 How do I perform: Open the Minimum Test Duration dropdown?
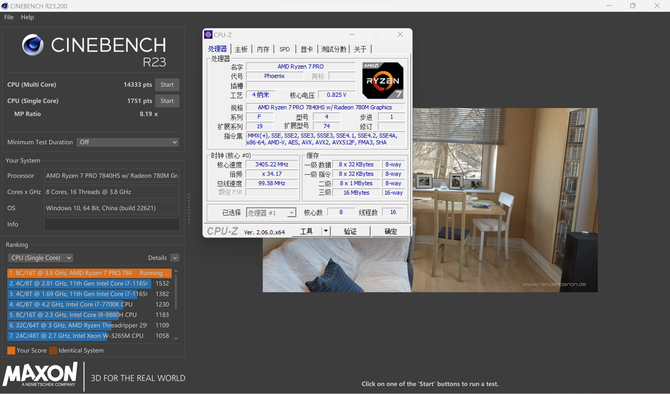click(x=128, y=142)
